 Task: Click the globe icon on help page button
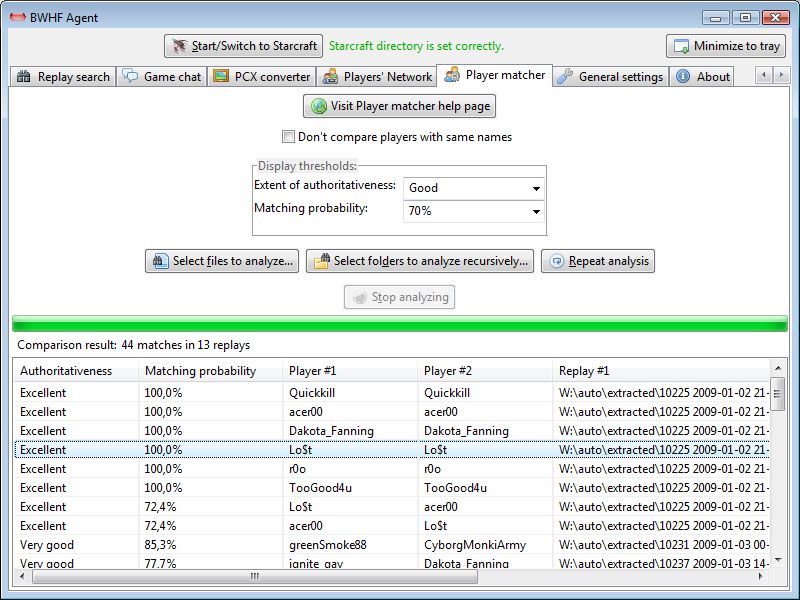point(319,106)
